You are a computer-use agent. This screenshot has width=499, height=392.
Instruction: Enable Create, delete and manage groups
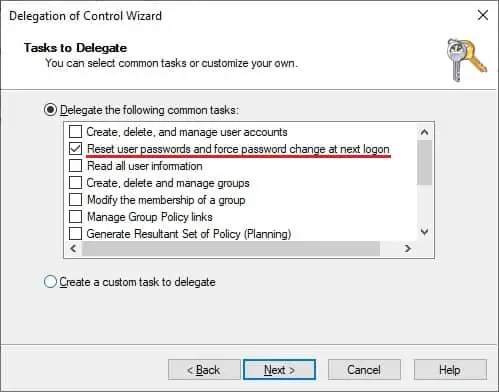[75, 183]
